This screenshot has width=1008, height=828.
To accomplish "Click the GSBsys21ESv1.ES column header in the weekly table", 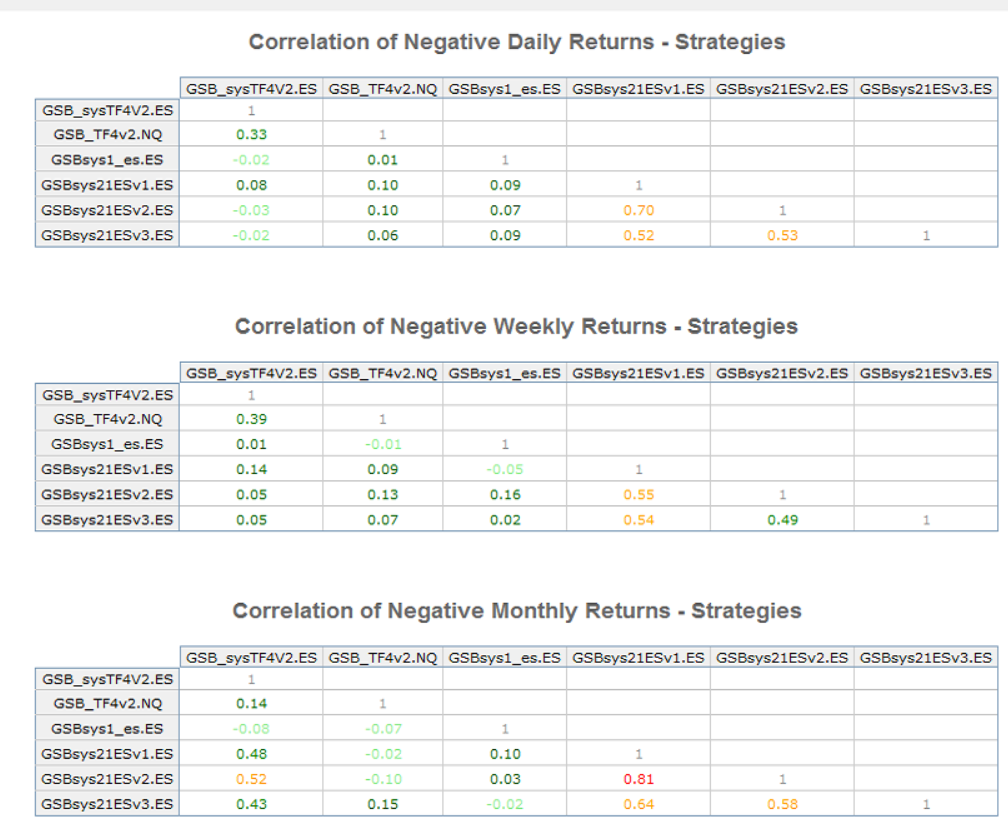I will pos(638,373).
